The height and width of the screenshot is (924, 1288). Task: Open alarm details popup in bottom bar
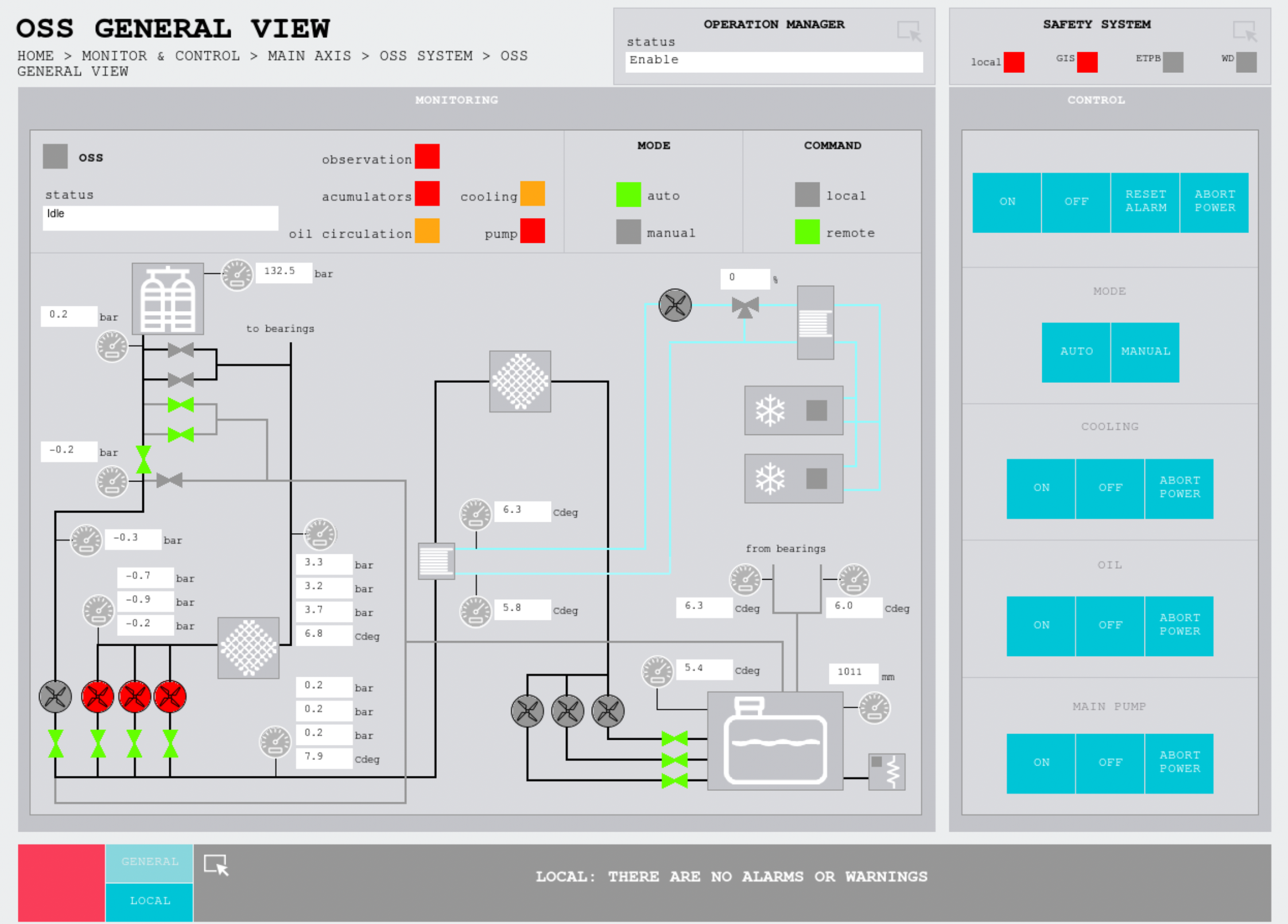(216, 865)
